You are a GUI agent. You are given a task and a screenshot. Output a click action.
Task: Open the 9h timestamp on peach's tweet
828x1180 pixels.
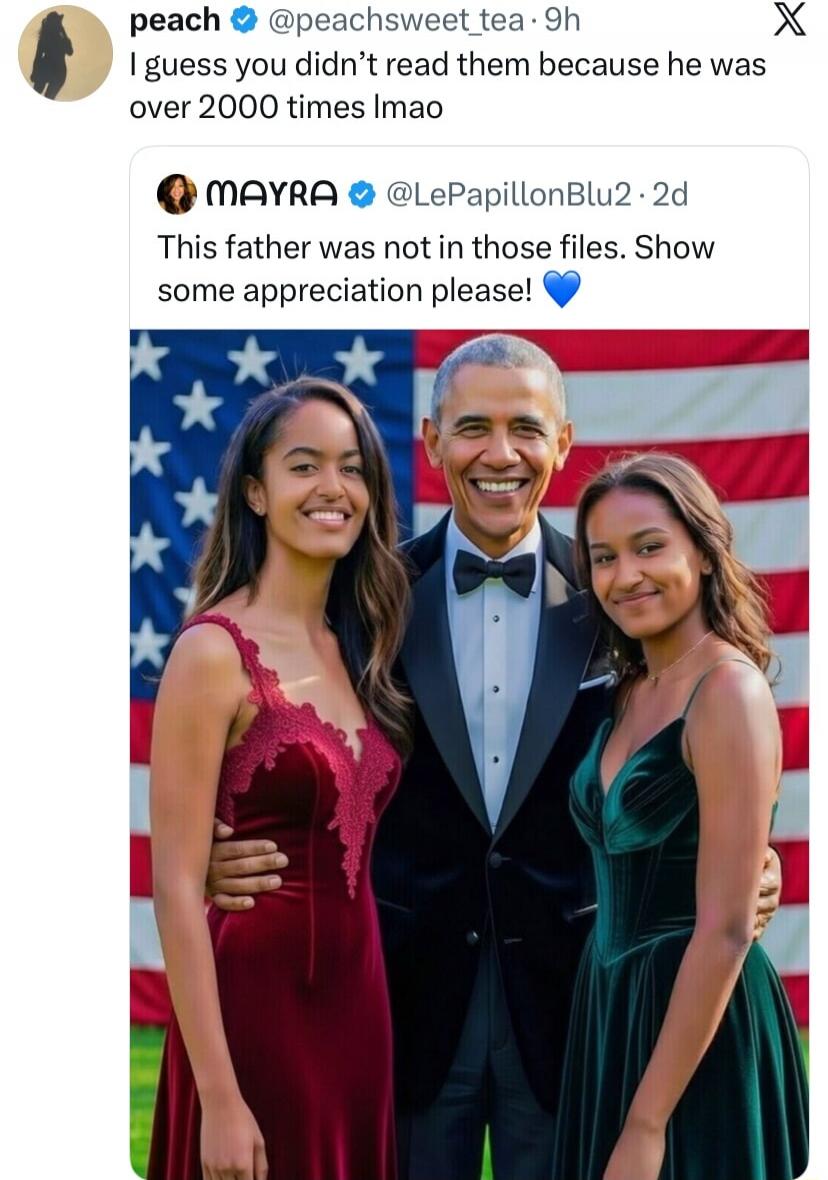[x=563, y=20]
